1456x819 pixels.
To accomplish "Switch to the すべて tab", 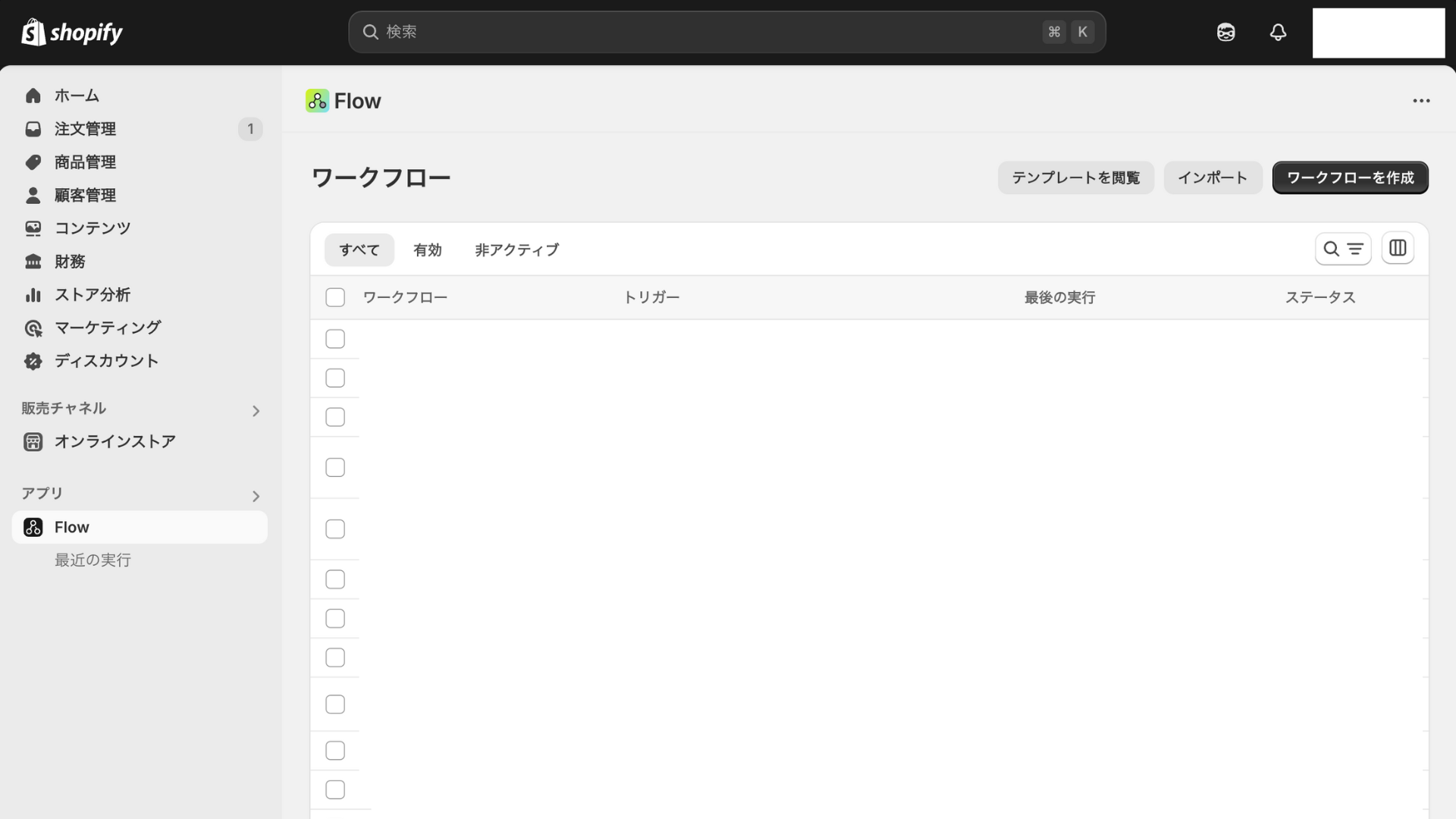I will 359,249.
